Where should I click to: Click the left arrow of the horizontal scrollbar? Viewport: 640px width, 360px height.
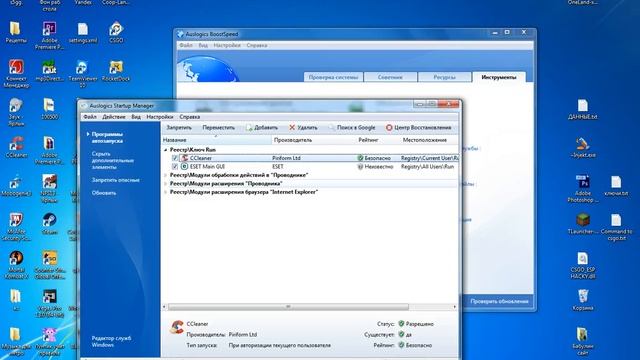click(164, 307)
